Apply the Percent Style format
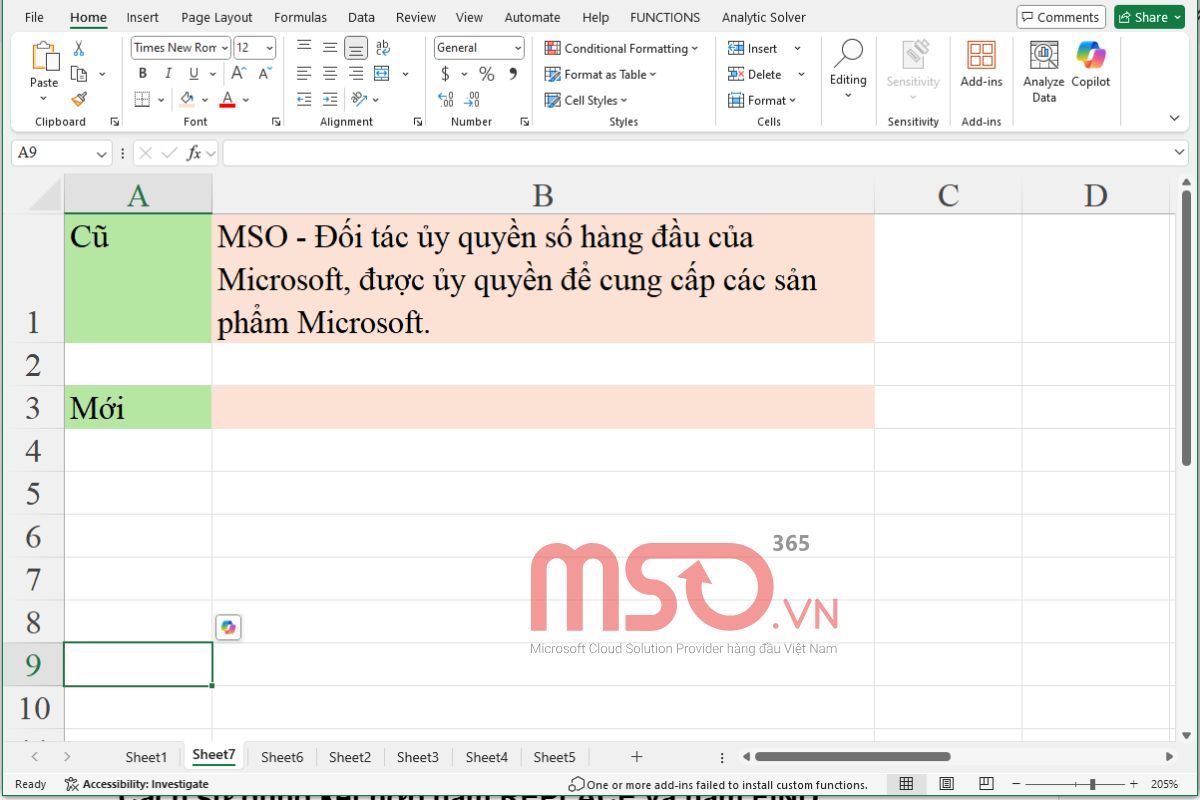 (487, 73)
